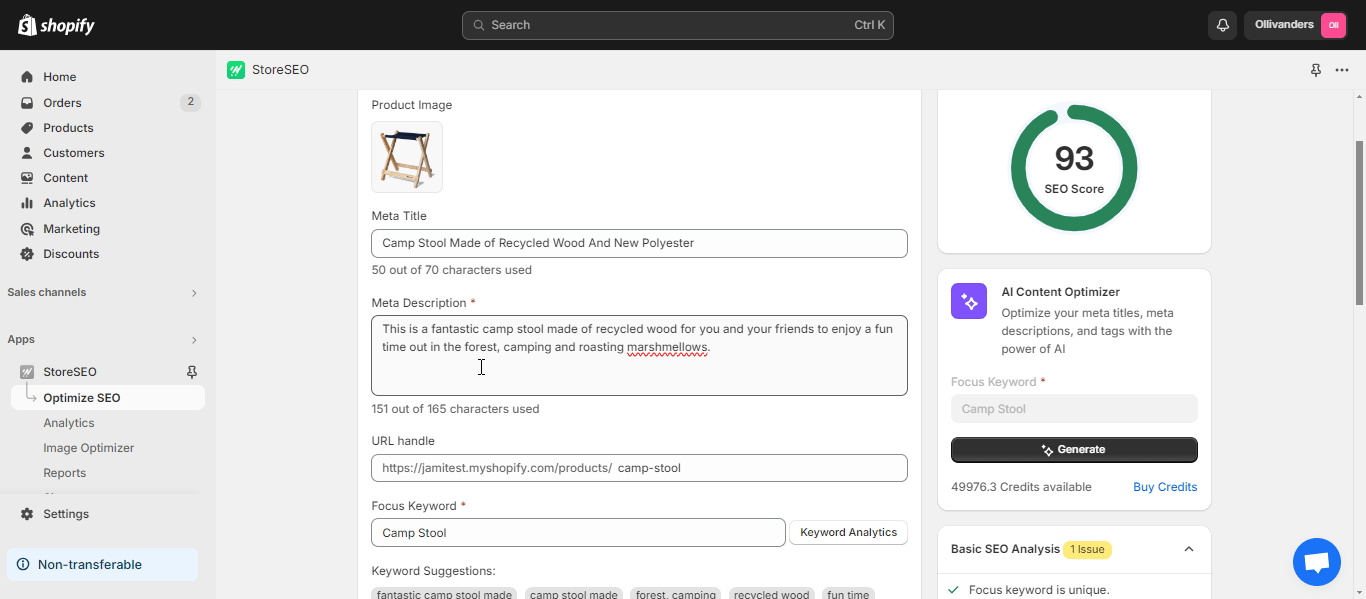The height and width of the screenshot is (599, 1366).
Task: Click the Discounts icon in sidebar
Action: (27, 254)
